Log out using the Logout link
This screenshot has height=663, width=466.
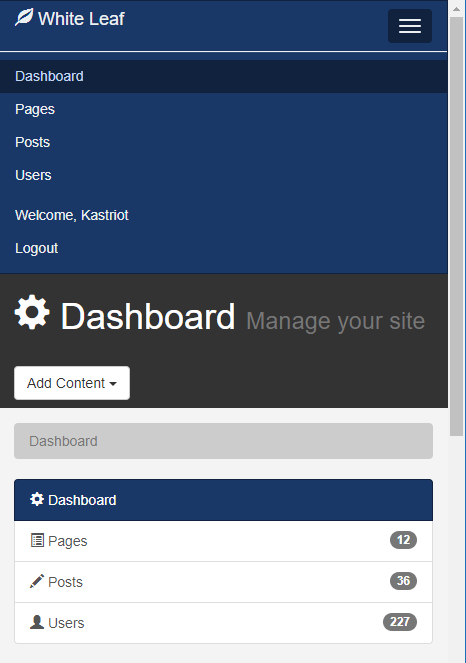tap(36, 248)
